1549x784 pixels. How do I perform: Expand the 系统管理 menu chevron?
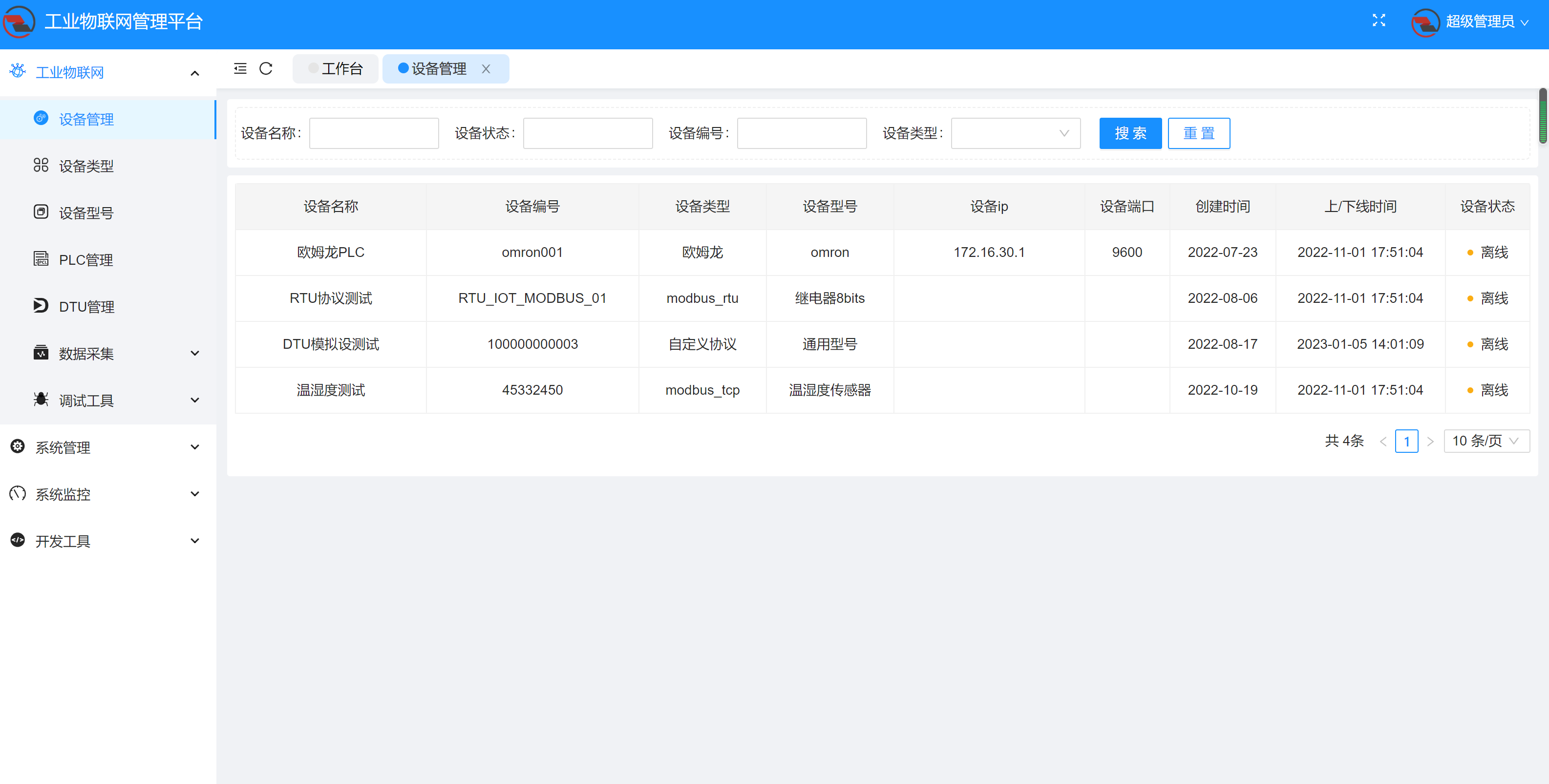click(194, 447)
